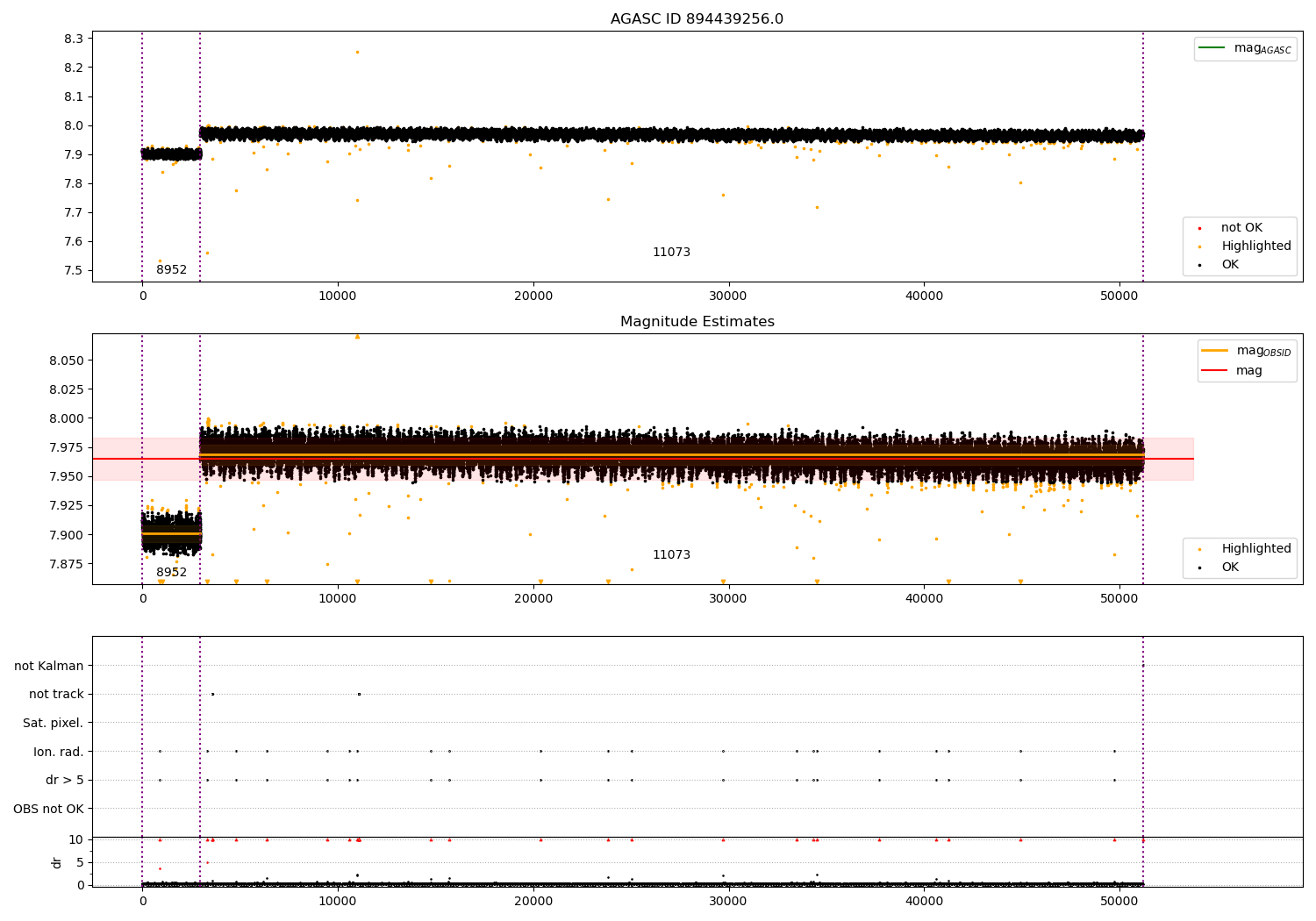Click the 7.8 y-axis tick label

[x=74, y=183]
